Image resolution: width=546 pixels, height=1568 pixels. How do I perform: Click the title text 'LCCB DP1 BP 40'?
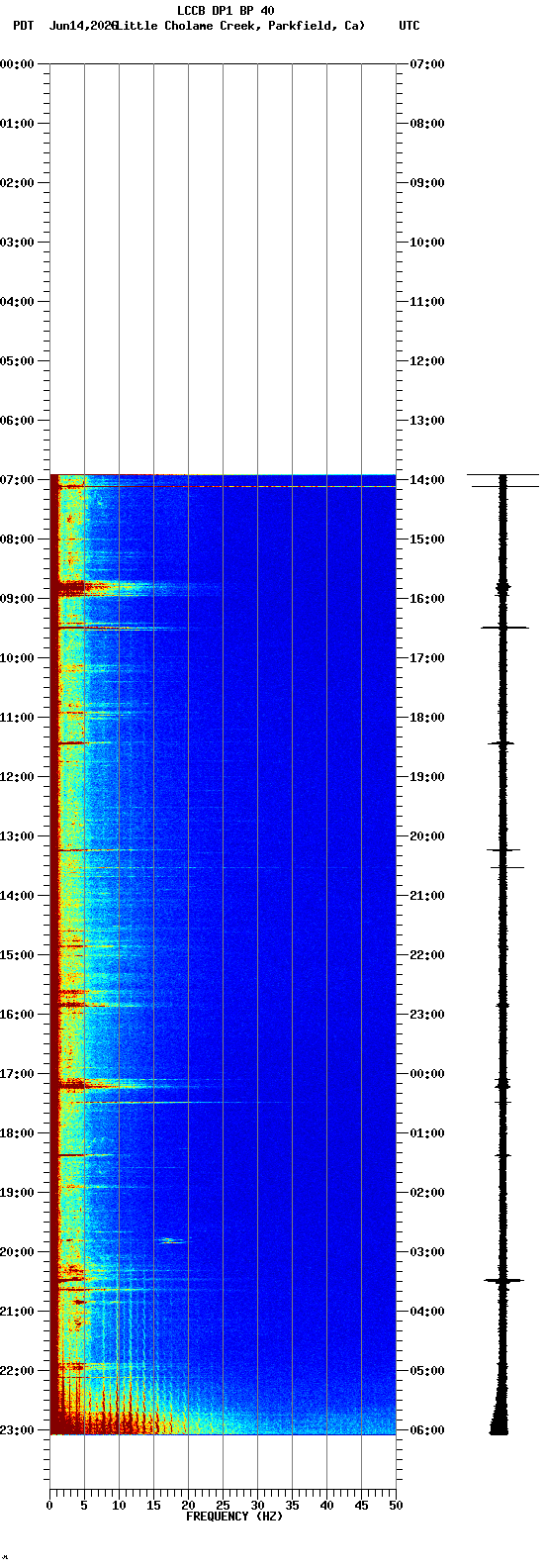(226, 11)
